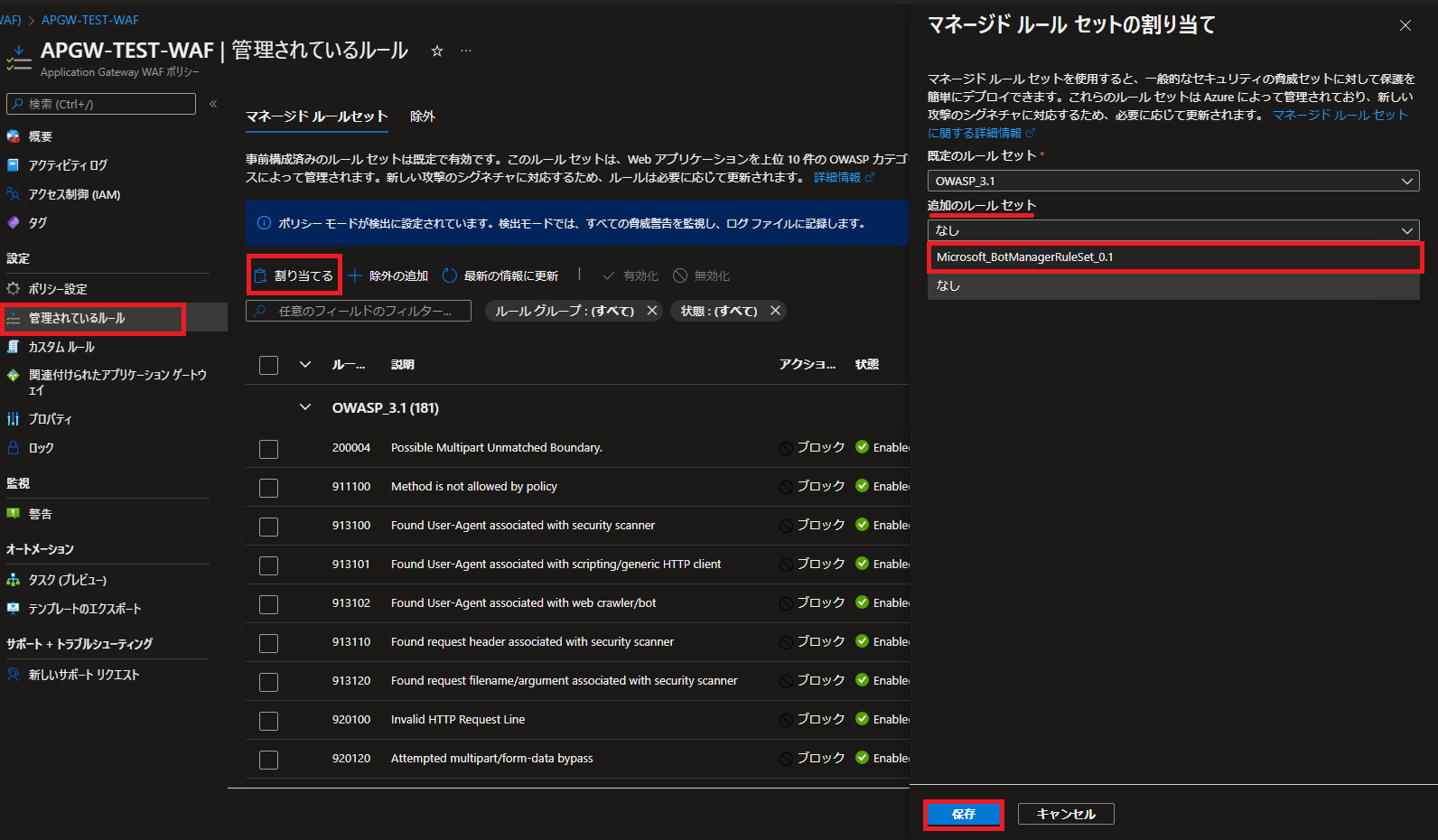Viewport: 1438px width, 840px height.
Task: Click the info icon in the policy mode banner
Action: coord(264,223)
